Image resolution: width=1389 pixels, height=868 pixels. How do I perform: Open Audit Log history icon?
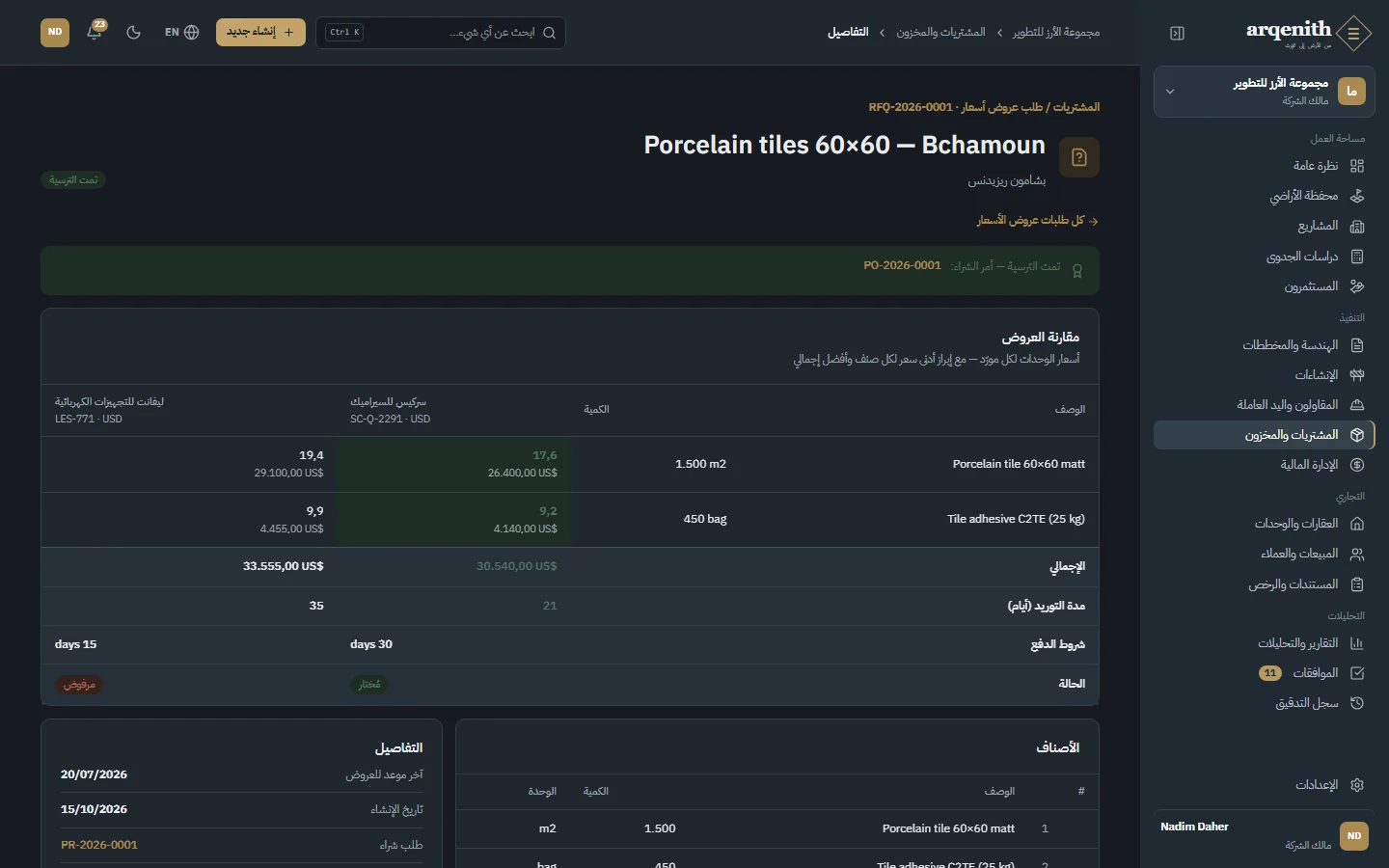(1357, 703)
